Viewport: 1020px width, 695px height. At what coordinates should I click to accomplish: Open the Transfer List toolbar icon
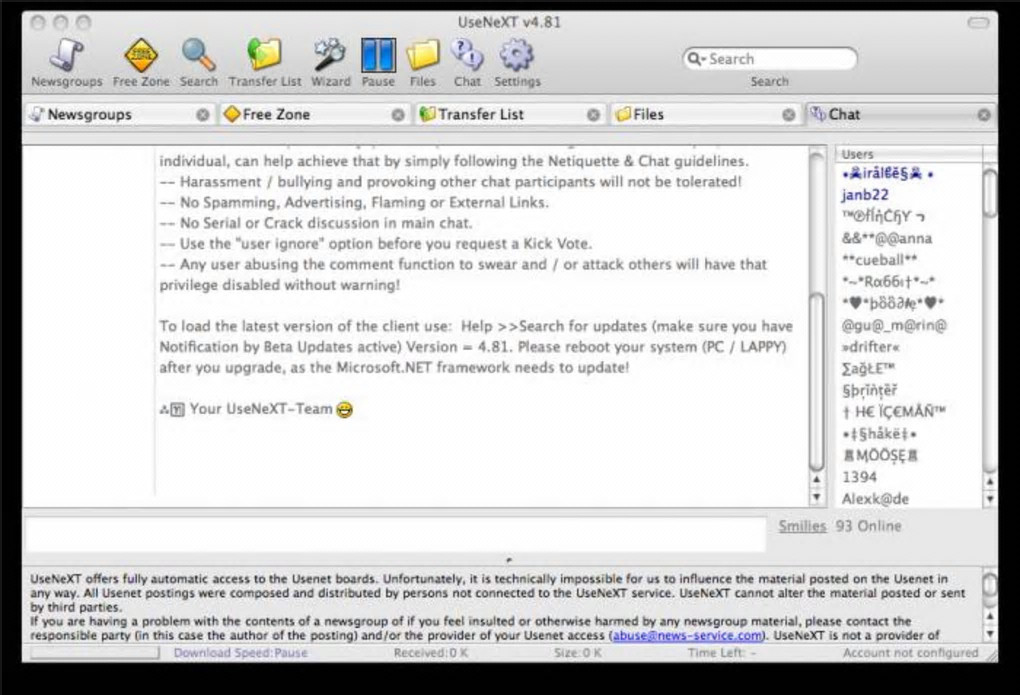coord(264,62)
